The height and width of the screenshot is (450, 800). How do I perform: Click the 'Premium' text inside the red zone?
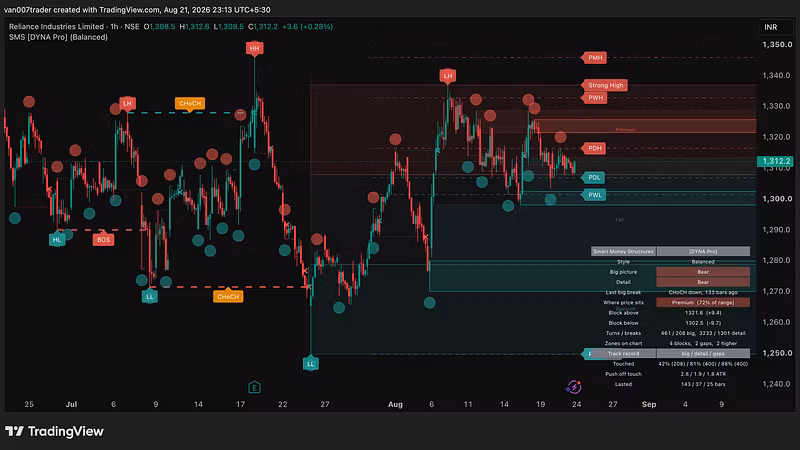625,130
